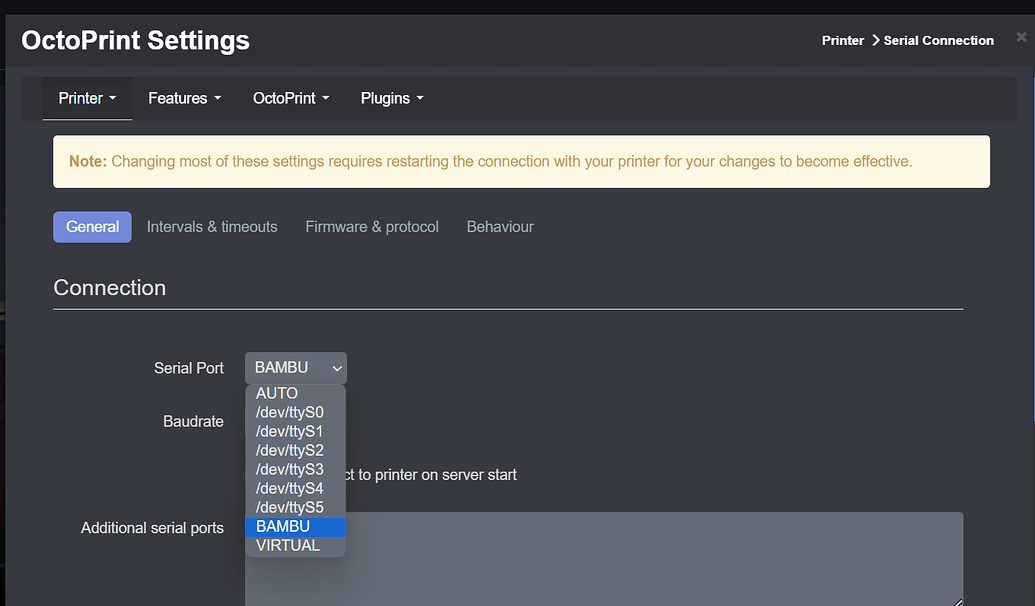This screenshot has height=606, width=1035.
Task: Collapse the Serial Port dropdown
Action: (x=296, y=368)
